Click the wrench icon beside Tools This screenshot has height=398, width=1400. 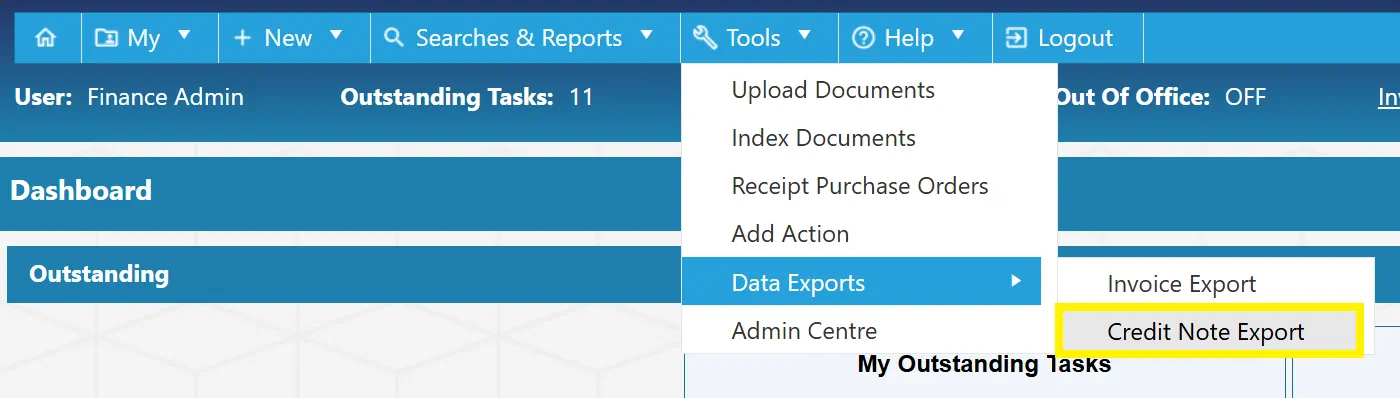click(705, 38)
